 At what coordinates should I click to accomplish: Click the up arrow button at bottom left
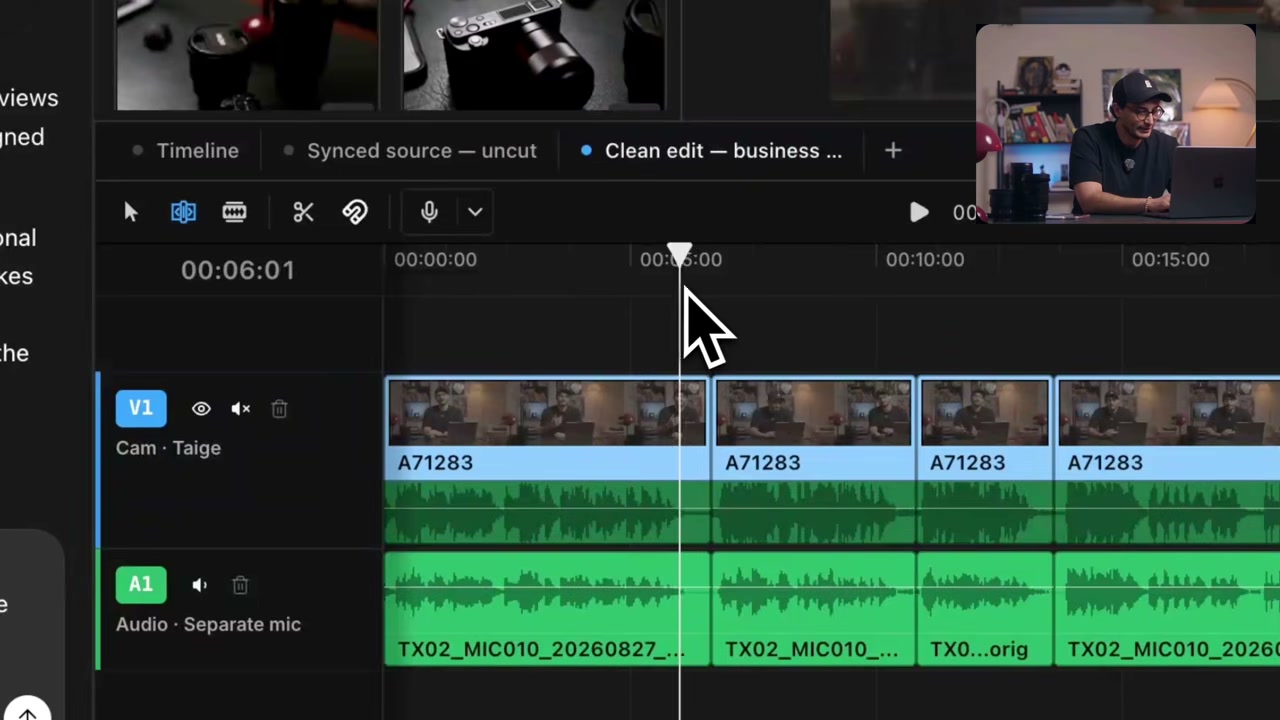pyautogui.click(x=27, y=712)
